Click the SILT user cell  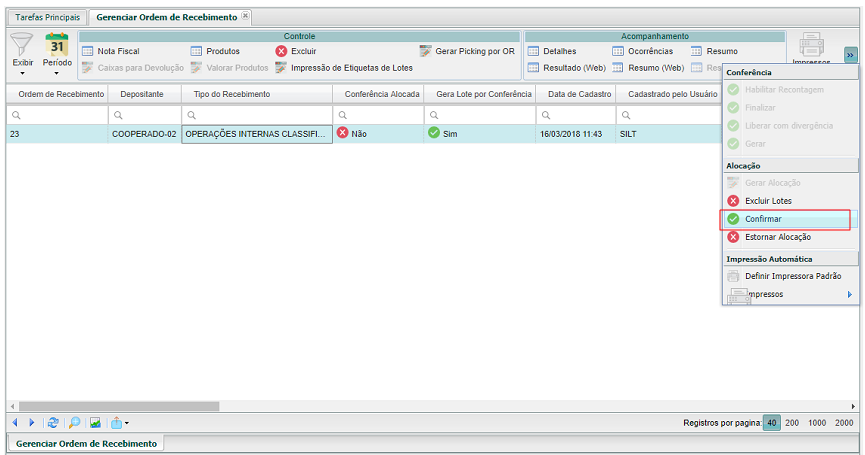tap(669, 134)
